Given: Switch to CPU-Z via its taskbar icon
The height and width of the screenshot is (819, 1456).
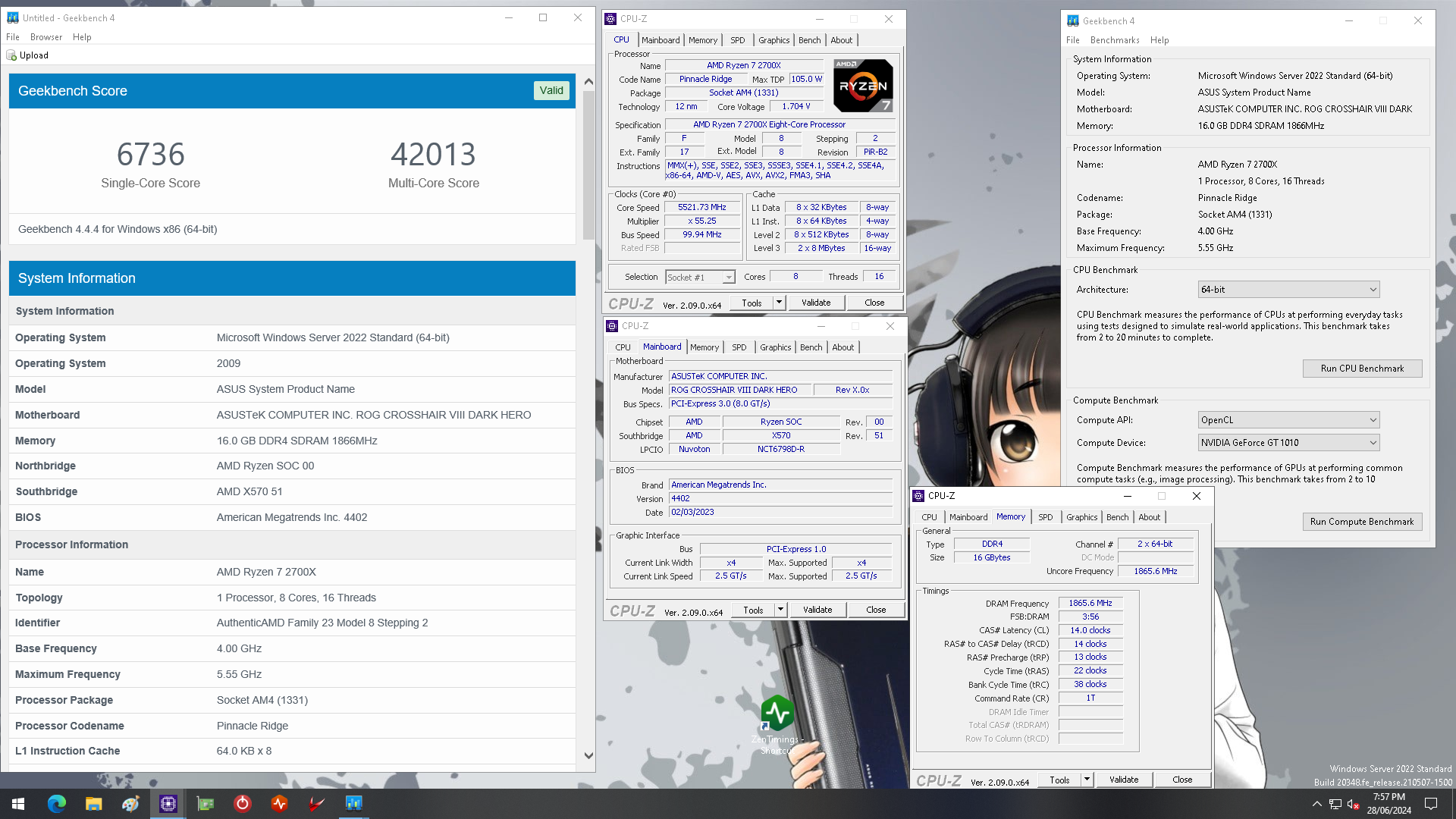Looking at the screenshot, I should (x=168, y=804).
